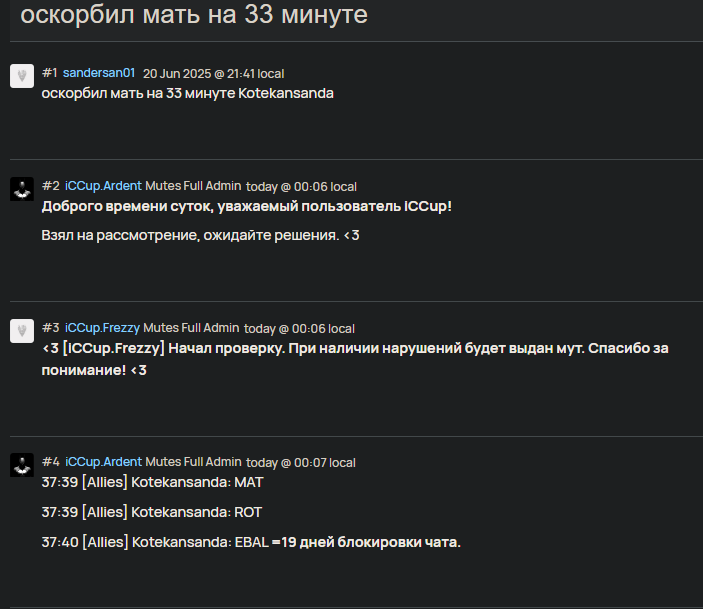Click iCCup.Ardent's avatar on post #2

[22, 189]
